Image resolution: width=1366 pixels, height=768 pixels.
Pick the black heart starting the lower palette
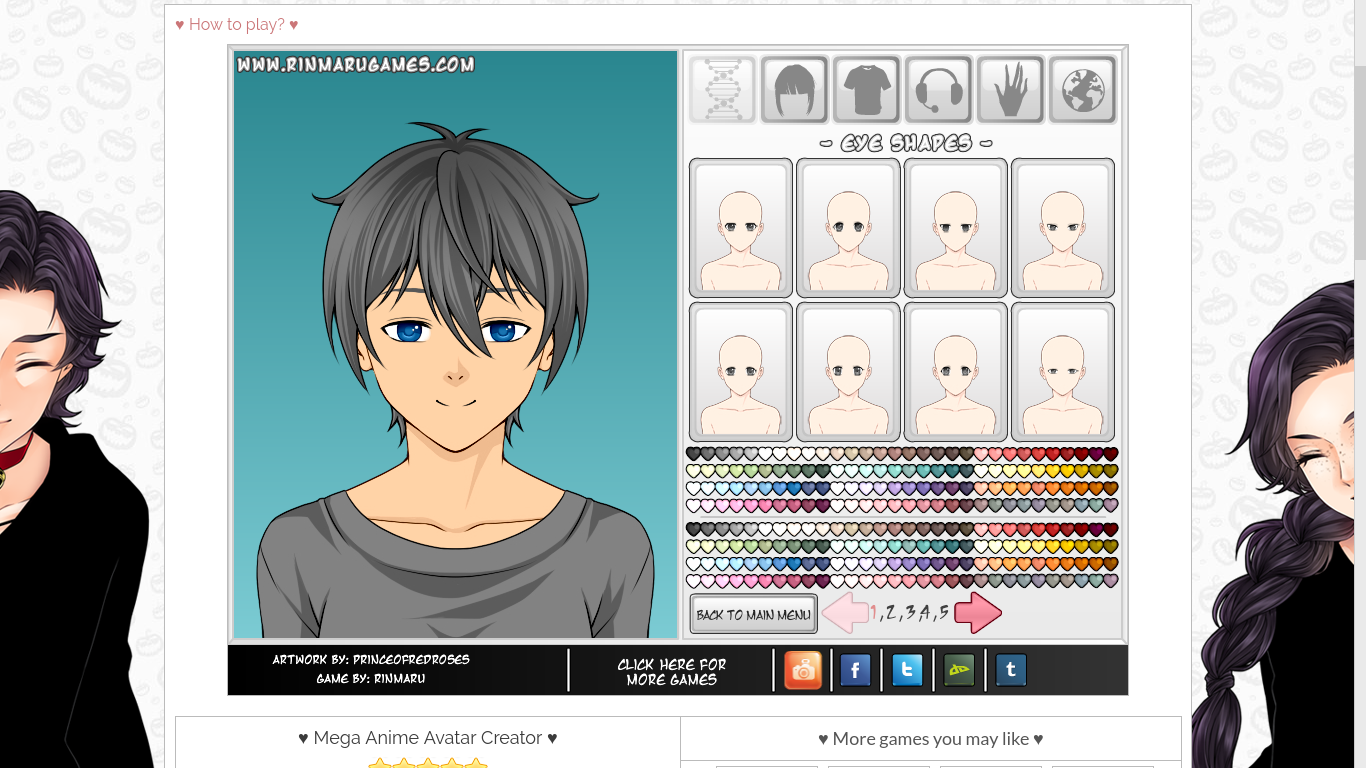coord(693,529)
